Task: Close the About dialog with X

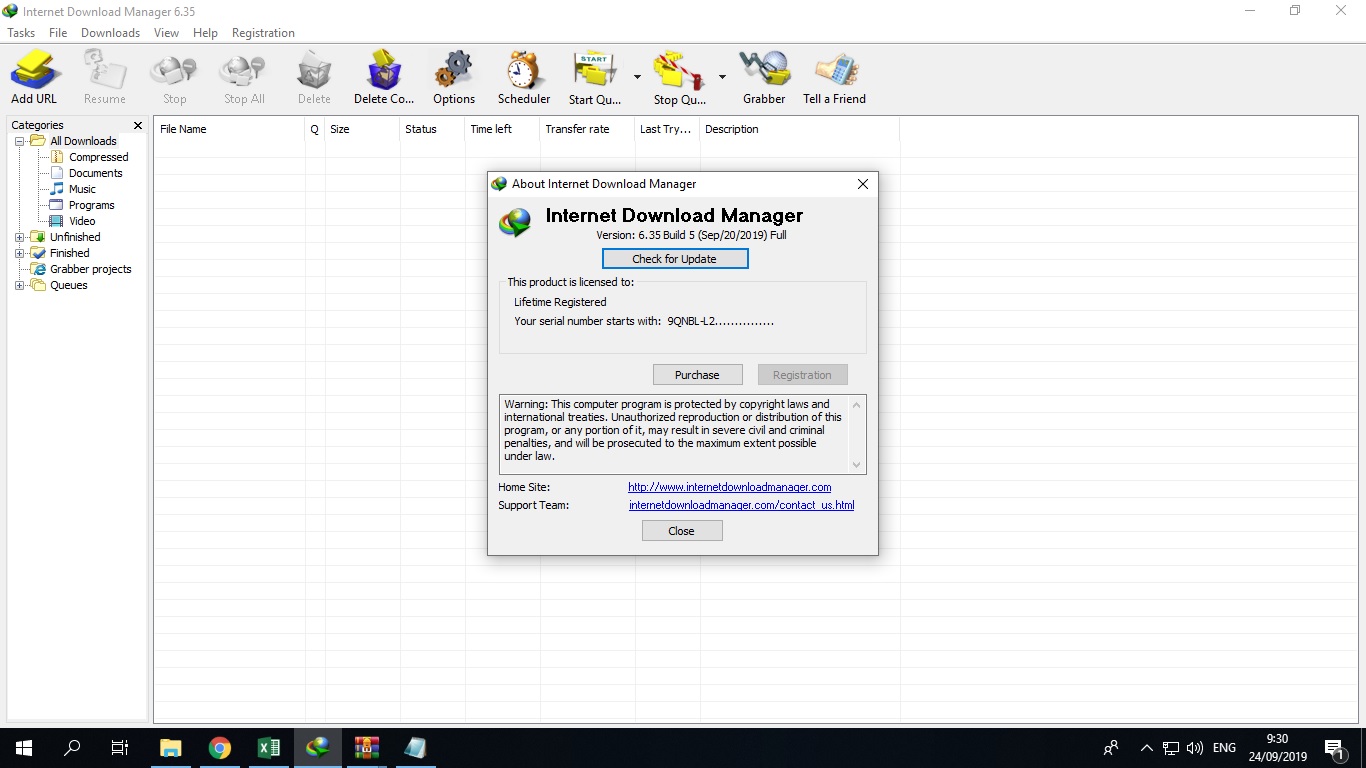Action: click(x=862, y=184)
